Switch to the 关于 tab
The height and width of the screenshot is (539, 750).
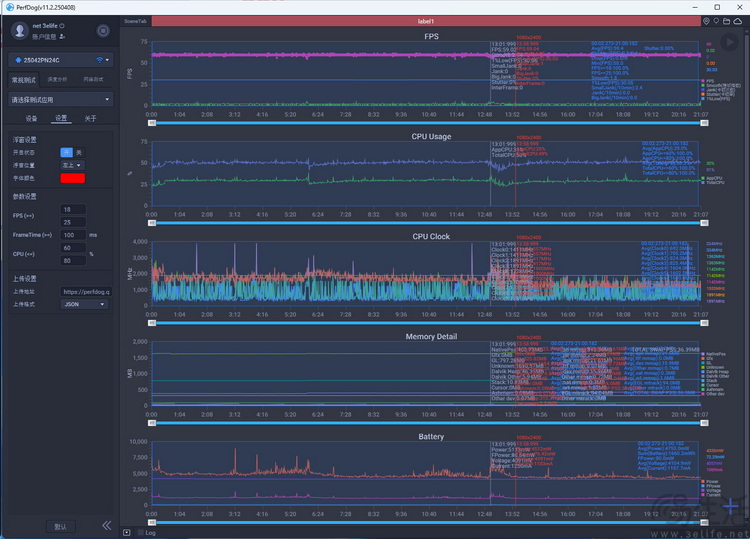point(90,118)
